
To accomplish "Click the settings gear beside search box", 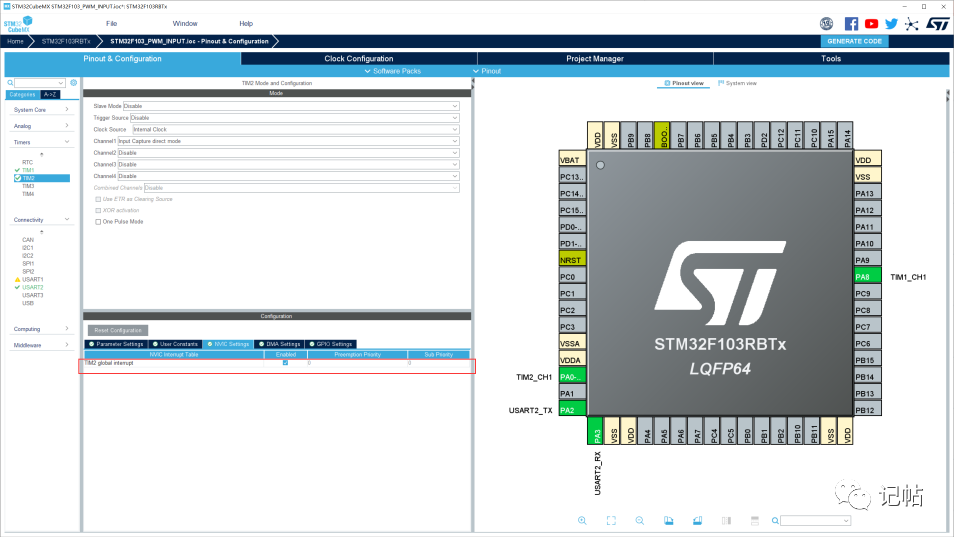I will tap(74, 83).
